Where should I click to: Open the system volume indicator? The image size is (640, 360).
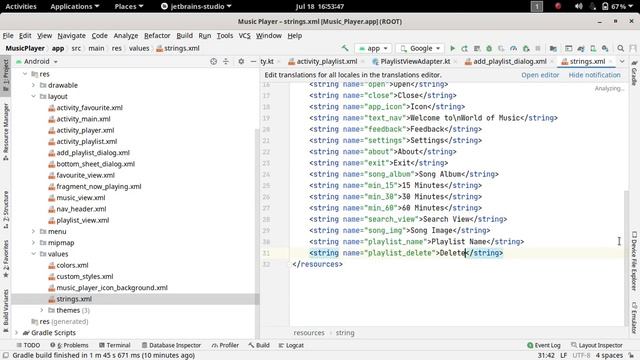pyautogui.click(x=578, y=6)
